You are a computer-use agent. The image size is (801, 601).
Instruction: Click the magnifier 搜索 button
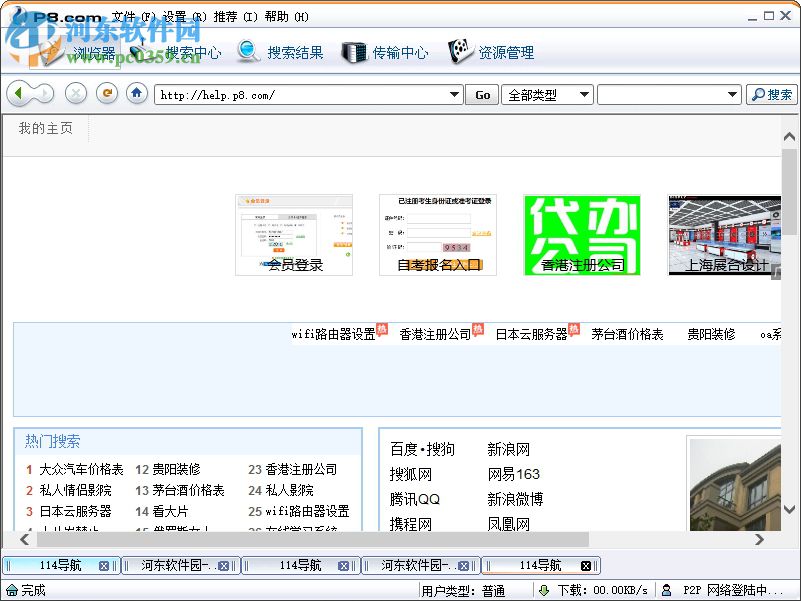coord(773,94)
